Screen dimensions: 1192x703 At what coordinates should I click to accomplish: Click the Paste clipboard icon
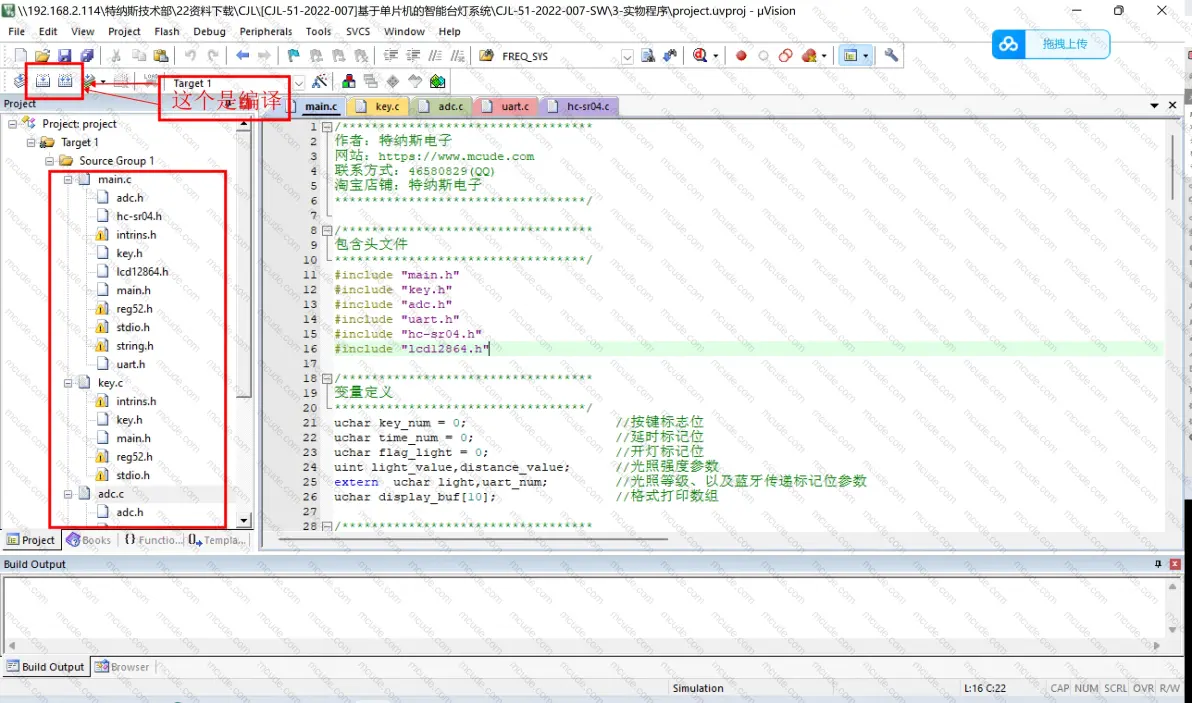click(160, 55)
